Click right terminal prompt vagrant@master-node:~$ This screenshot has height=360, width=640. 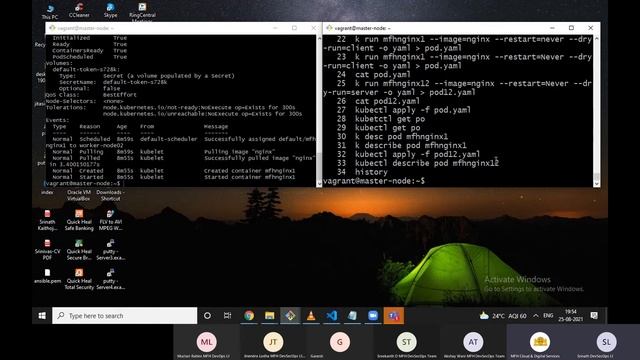click(374, 181)
